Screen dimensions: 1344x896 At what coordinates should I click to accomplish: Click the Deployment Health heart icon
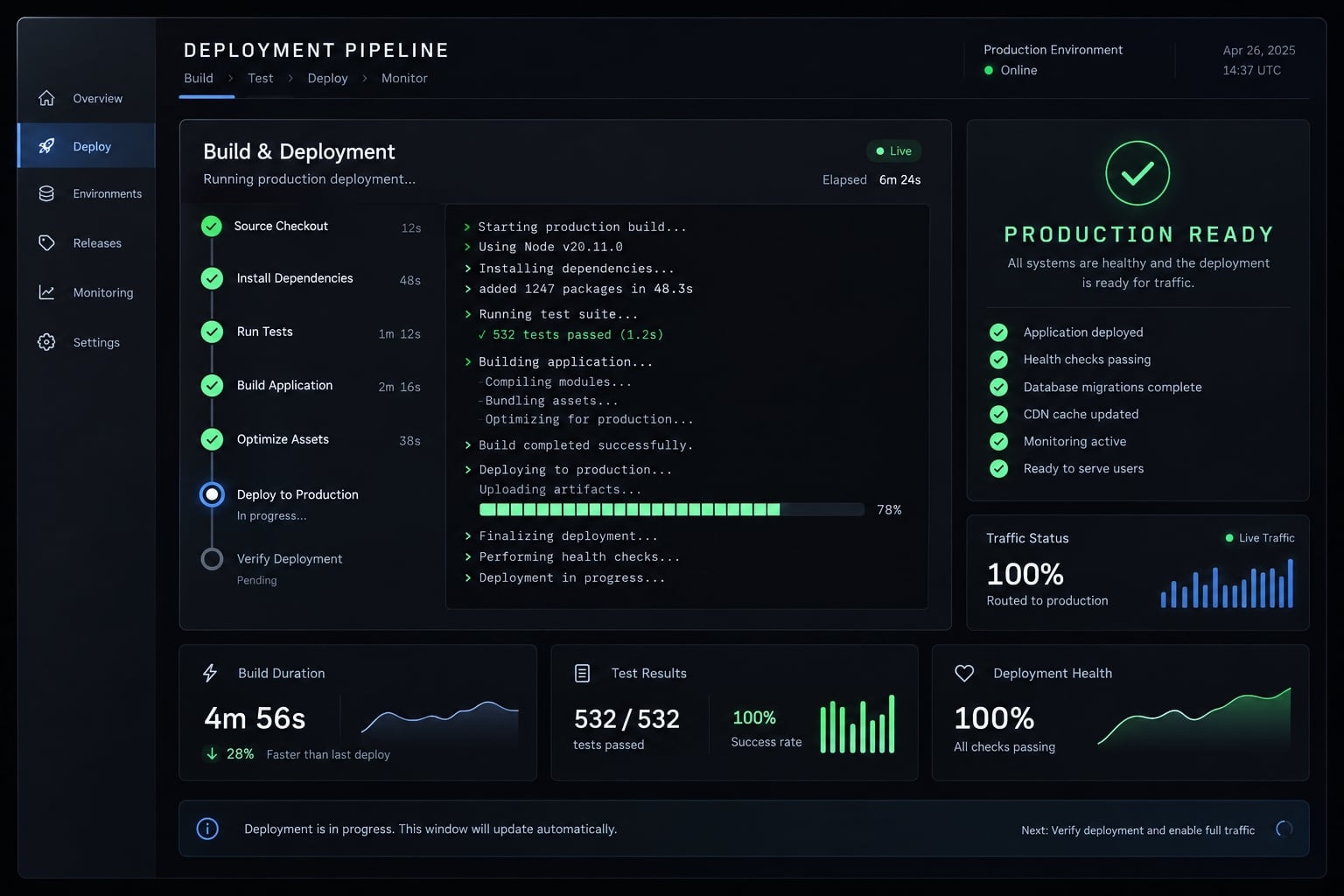[964, 673]
